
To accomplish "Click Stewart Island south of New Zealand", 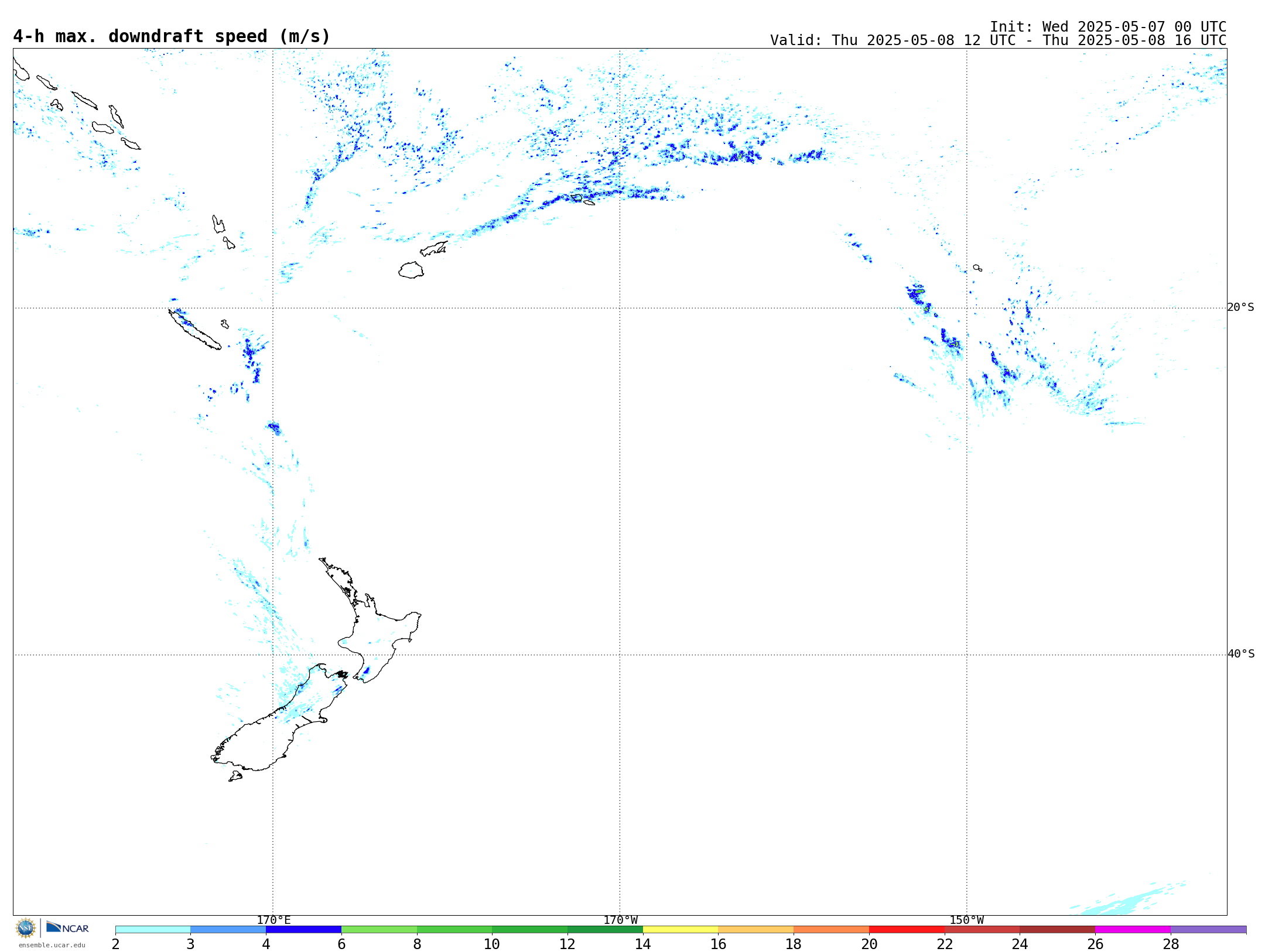I will (235, 776).
